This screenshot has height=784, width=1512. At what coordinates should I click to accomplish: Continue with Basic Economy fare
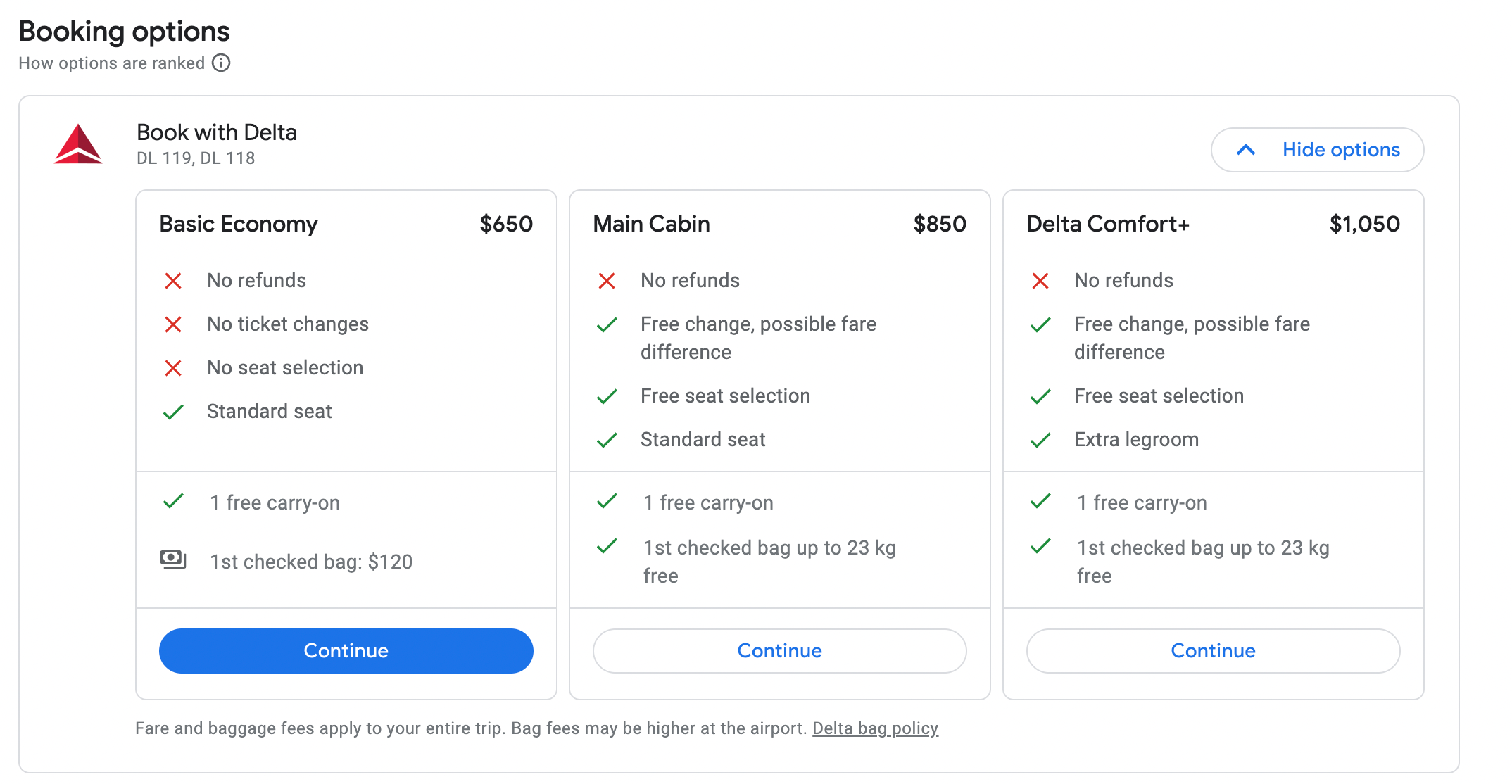[x=346, y=650]
